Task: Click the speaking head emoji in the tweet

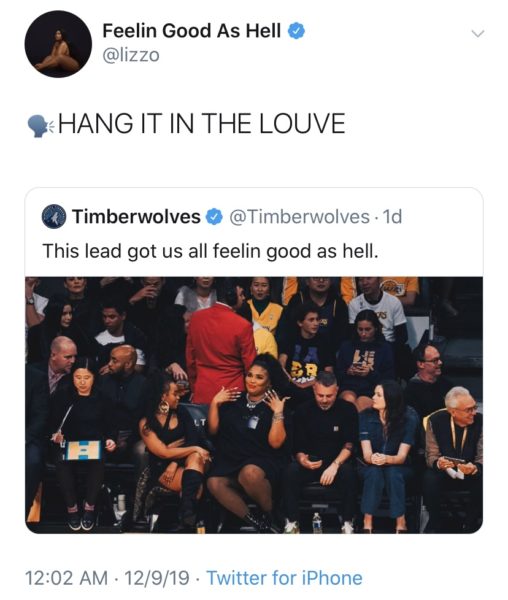Action: tap(39, 126)
